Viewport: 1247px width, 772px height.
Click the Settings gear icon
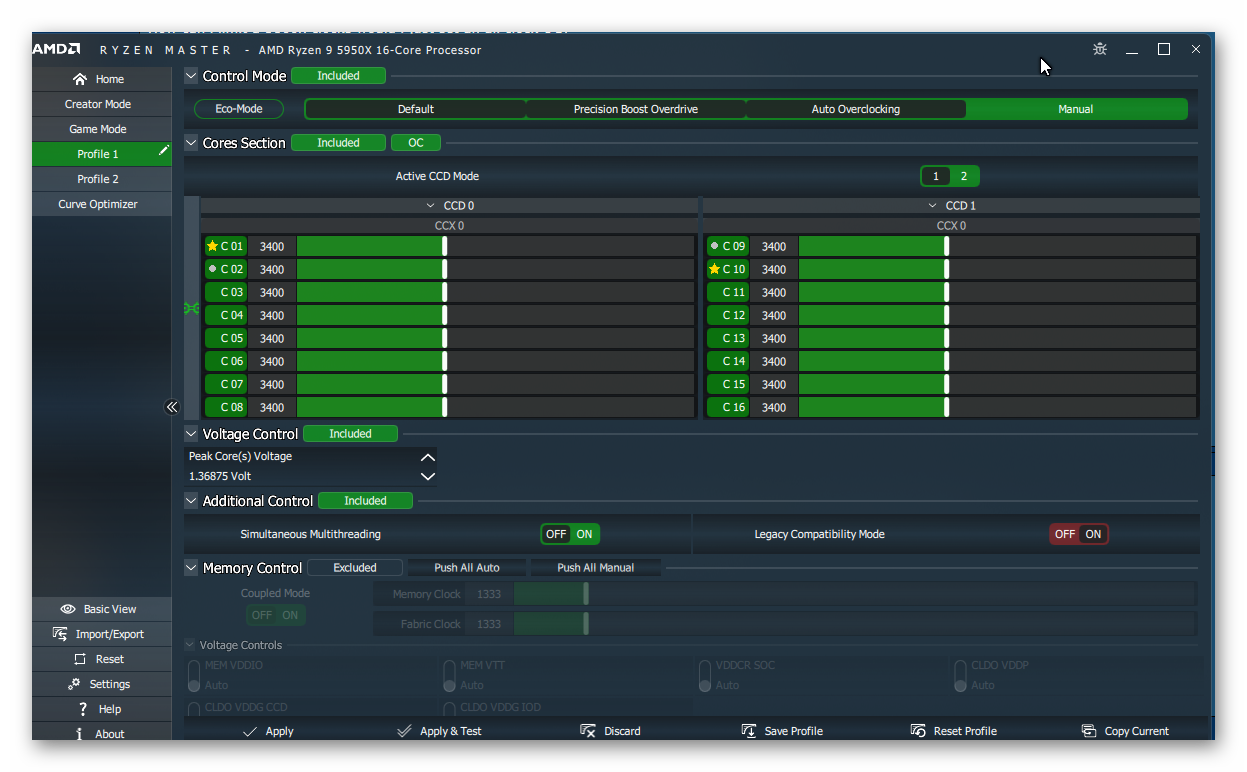click(x=74, y=684)
